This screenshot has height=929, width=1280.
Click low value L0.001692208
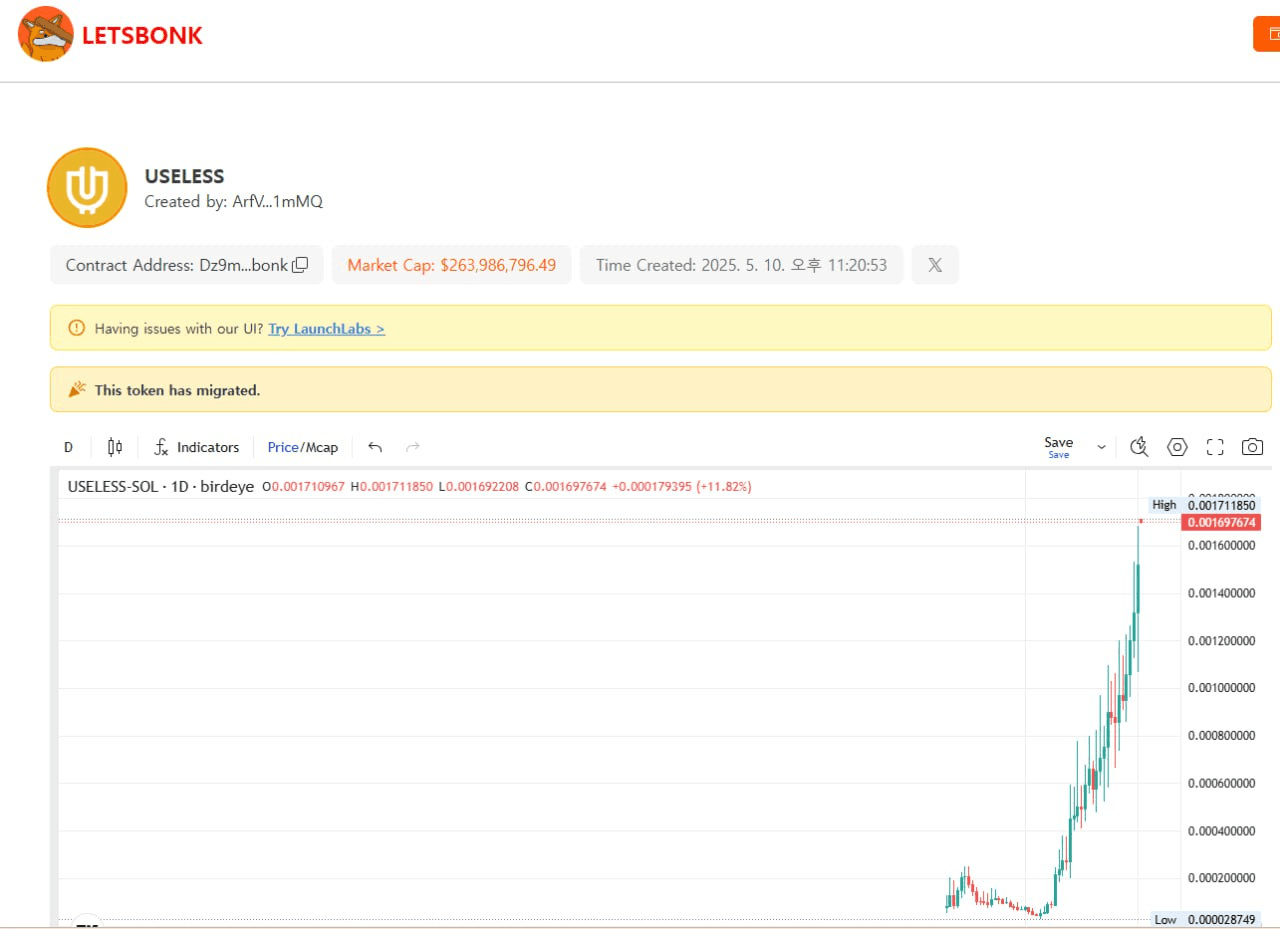[x=478, y=487]
